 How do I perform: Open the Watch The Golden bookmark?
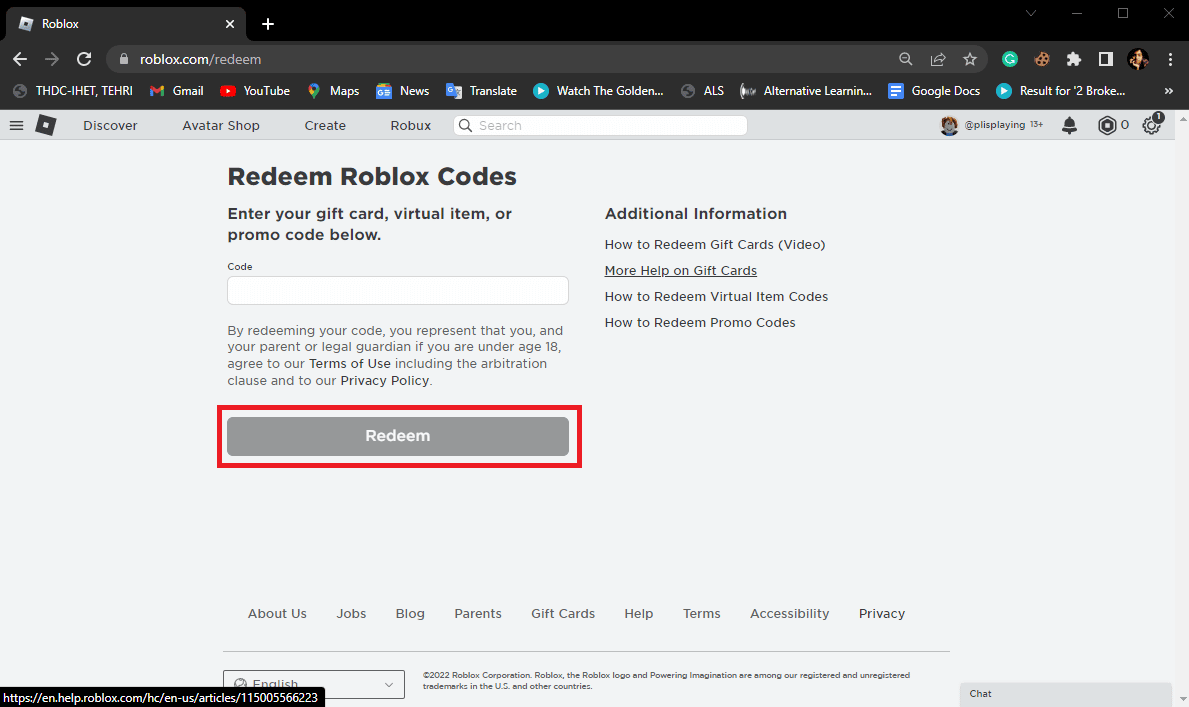pos(598,91)
